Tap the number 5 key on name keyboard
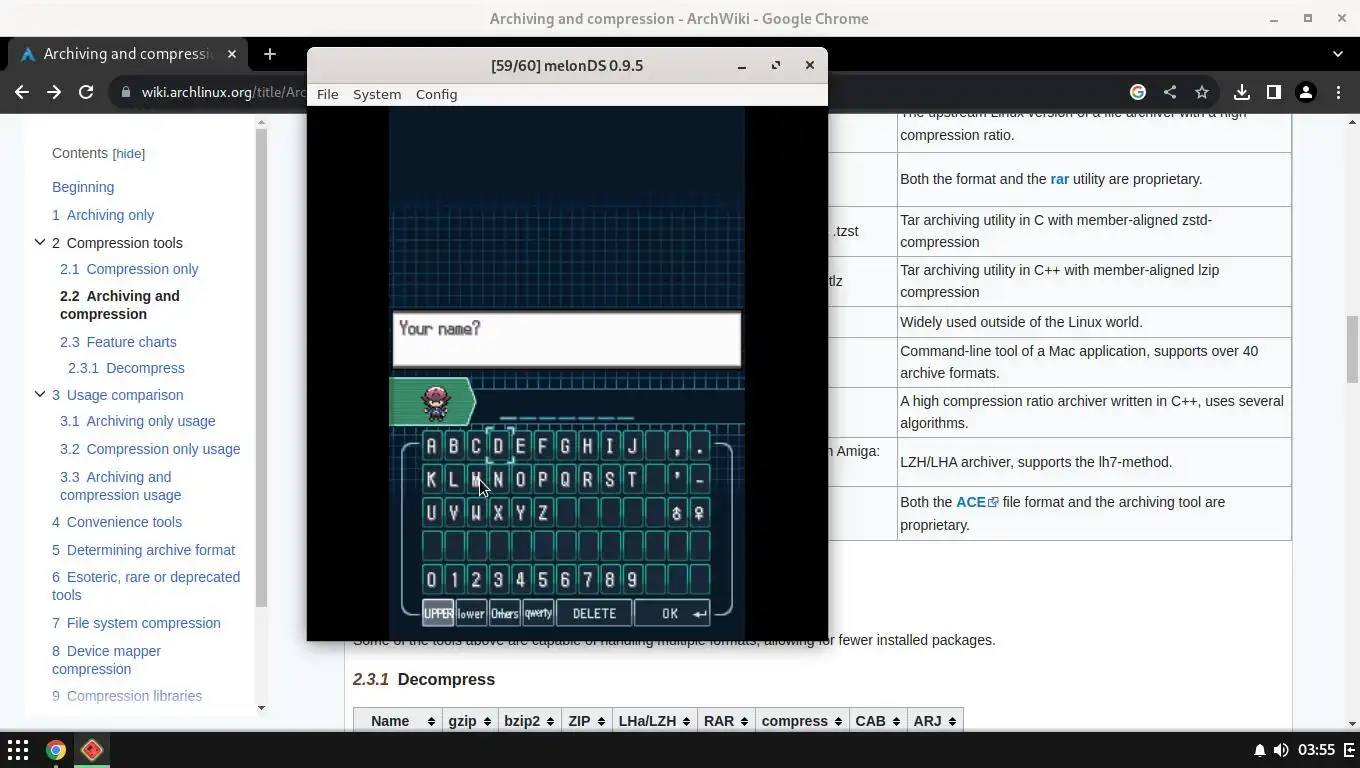This screenshot has width=1360, height=768. [x=543, y=579]
